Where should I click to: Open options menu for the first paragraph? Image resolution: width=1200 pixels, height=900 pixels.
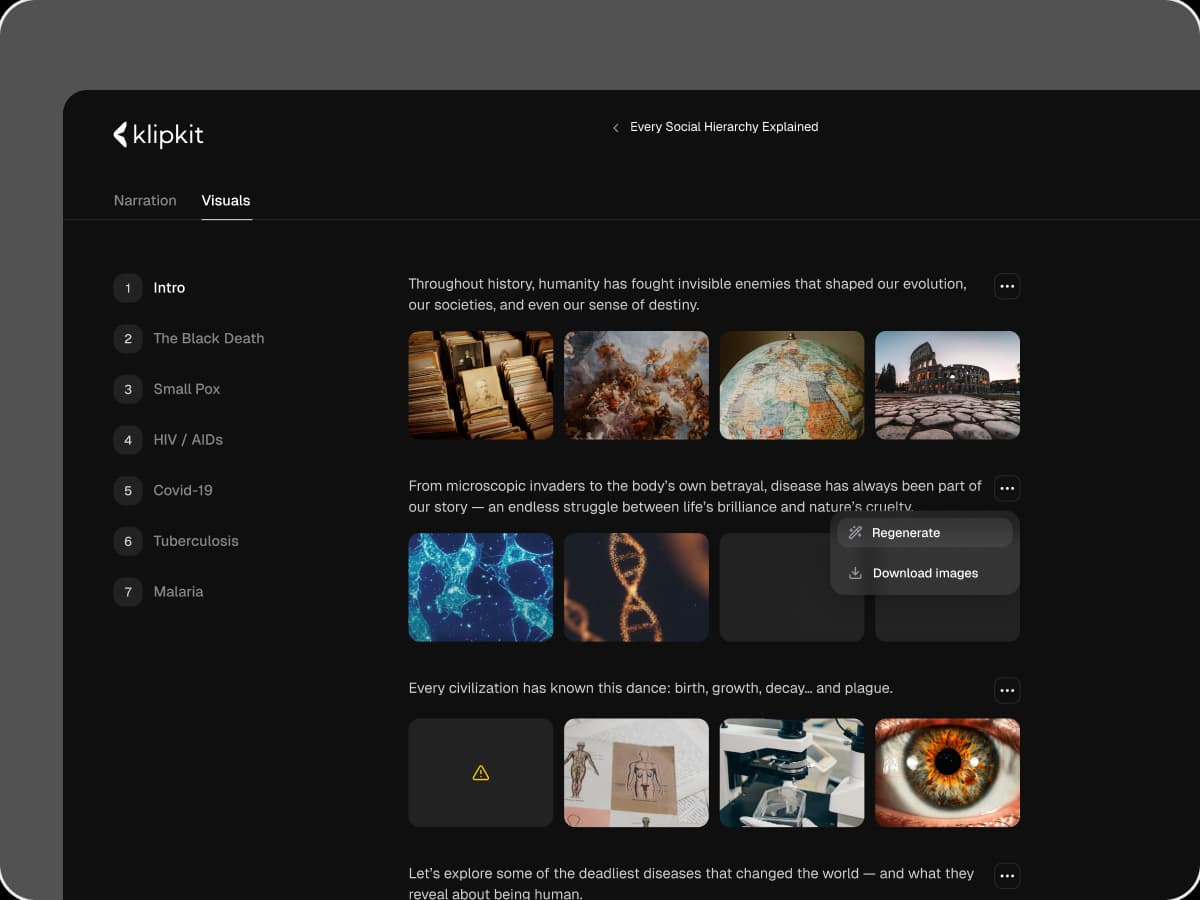click(1007, 286)
